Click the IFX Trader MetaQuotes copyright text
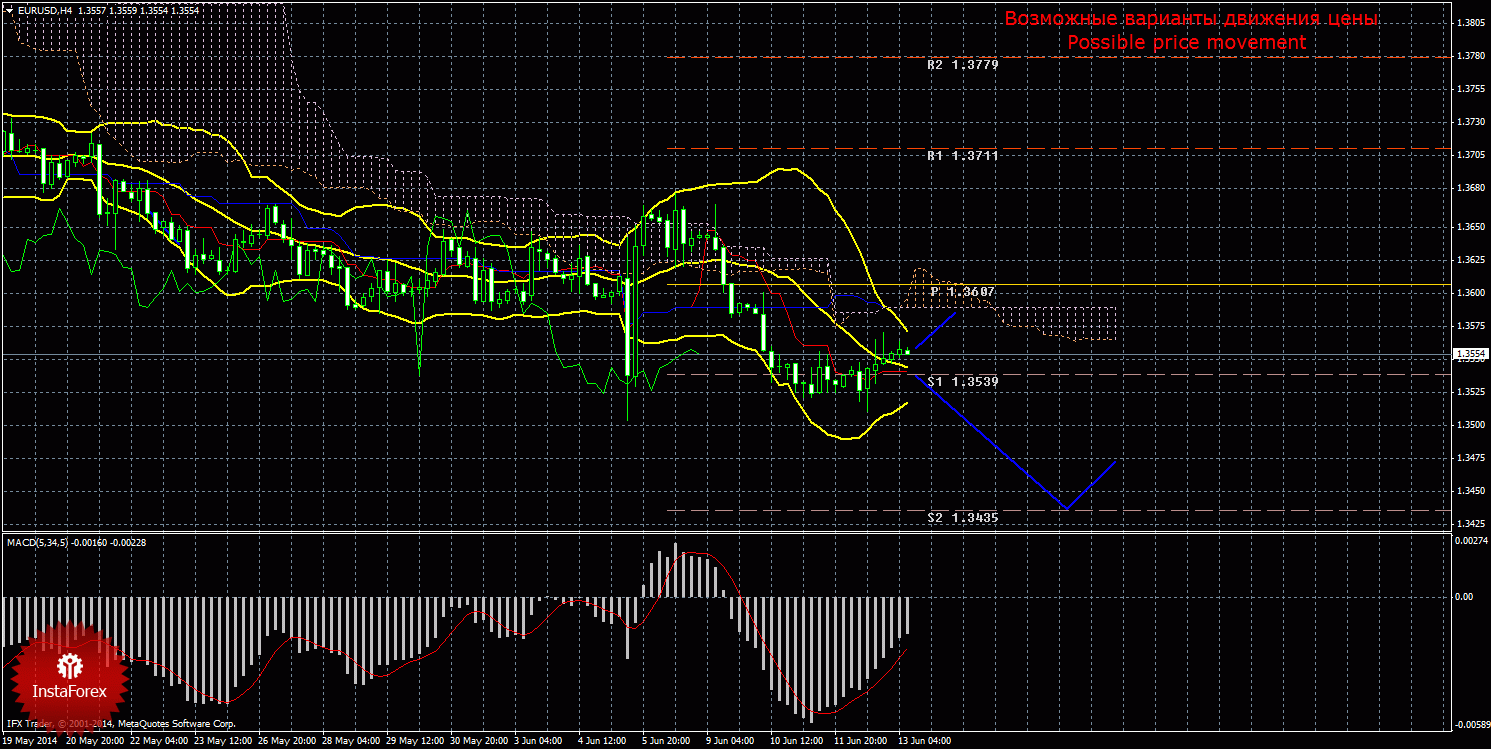Image resolution: width=1491 pixels, height=749 pixels. [121, 723]
